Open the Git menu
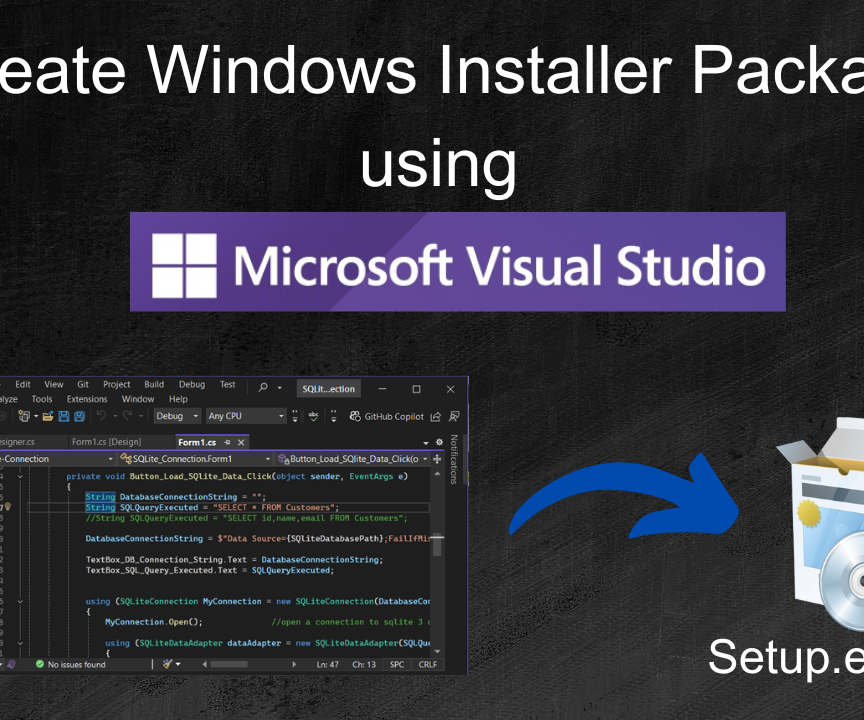Image resolution: width=864 pixels, height=720 pixels. (x=83, y=385)
